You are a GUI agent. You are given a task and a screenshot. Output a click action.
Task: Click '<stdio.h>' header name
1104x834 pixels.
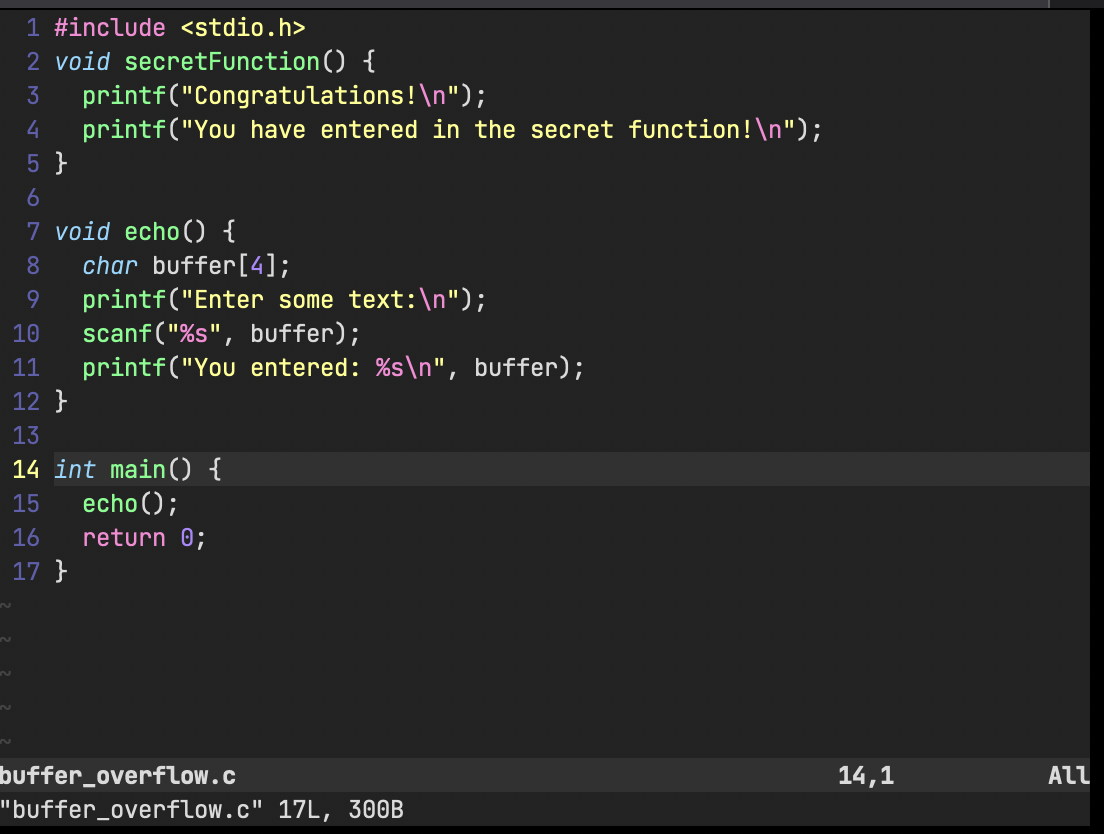pyautogui.click(x=243, y=28)
